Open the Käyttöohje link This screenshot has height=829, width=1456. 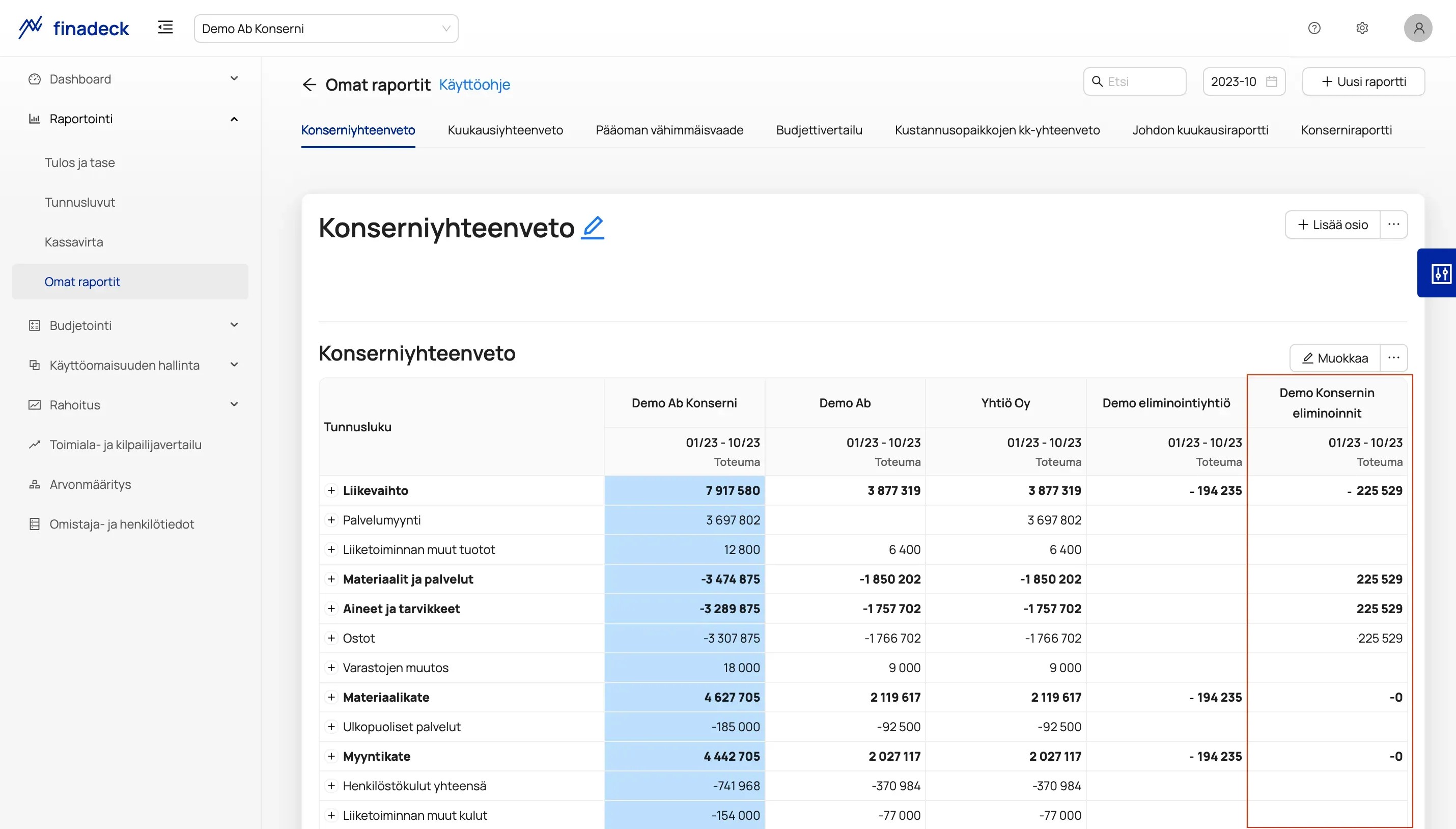pos(474,84)
